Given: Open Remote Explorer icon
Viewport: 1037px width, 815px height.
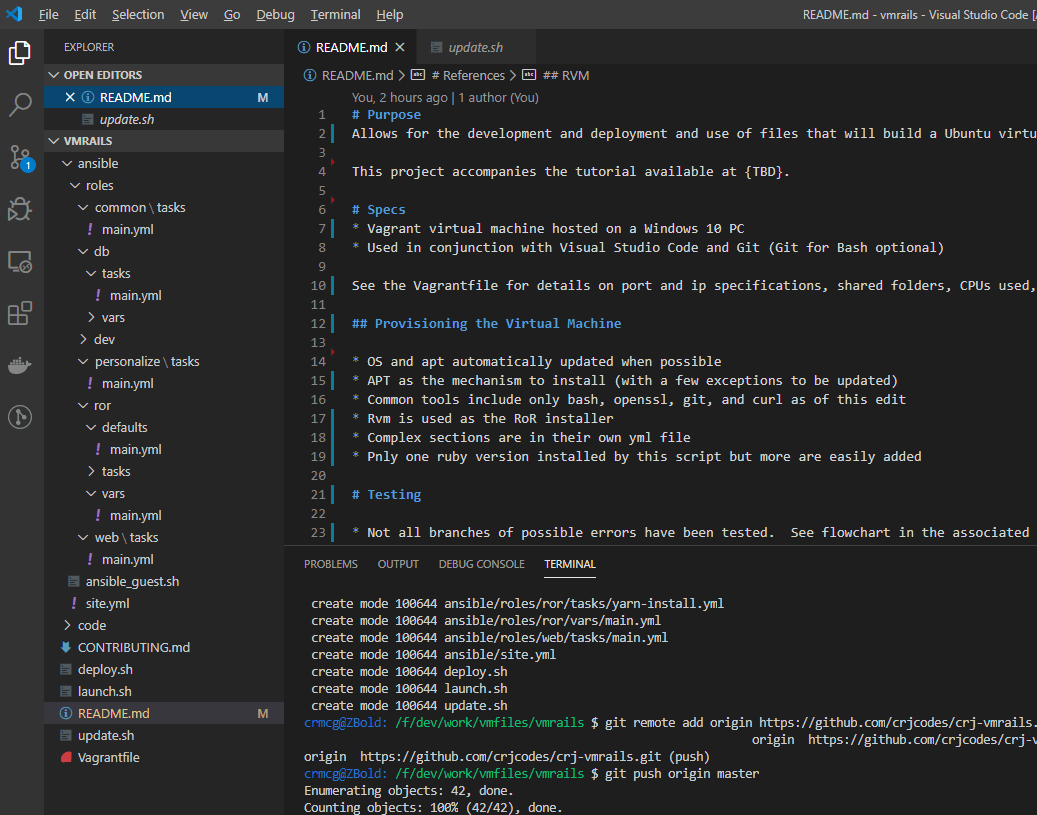Looking at the screenshot, I should (20, 261).
